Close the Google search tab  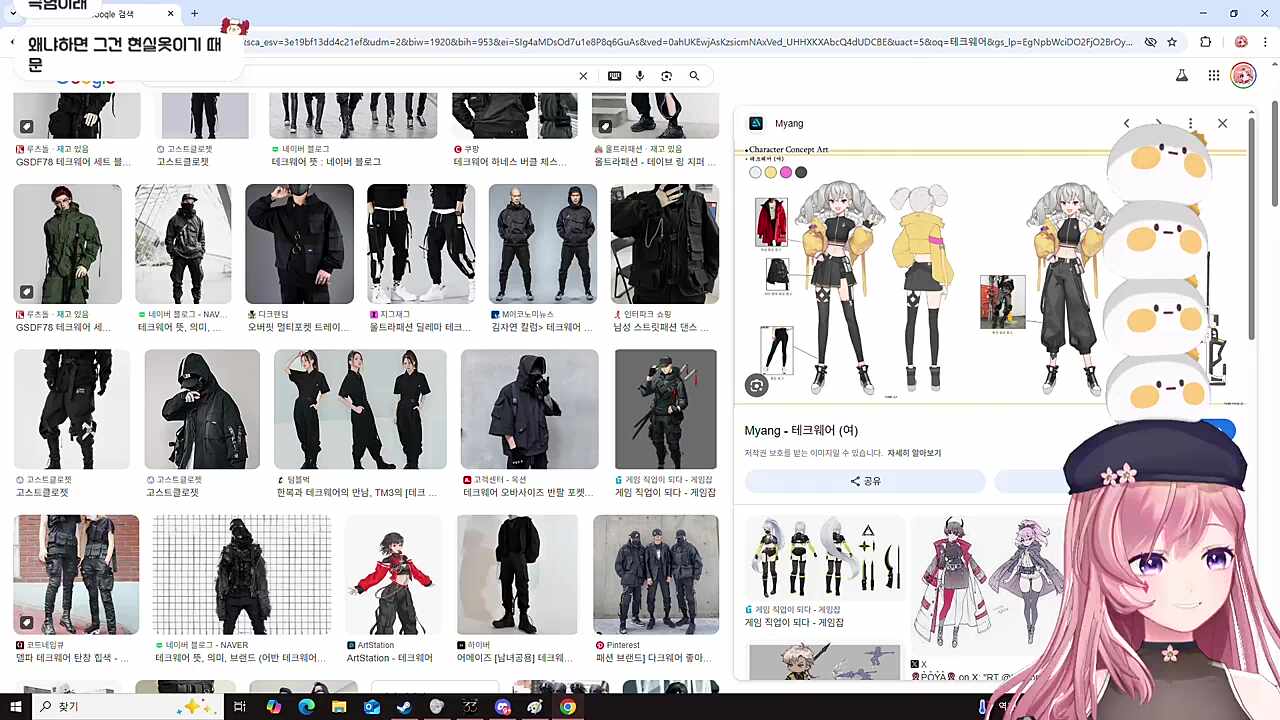pyautogui.click(x=171, y=13)
